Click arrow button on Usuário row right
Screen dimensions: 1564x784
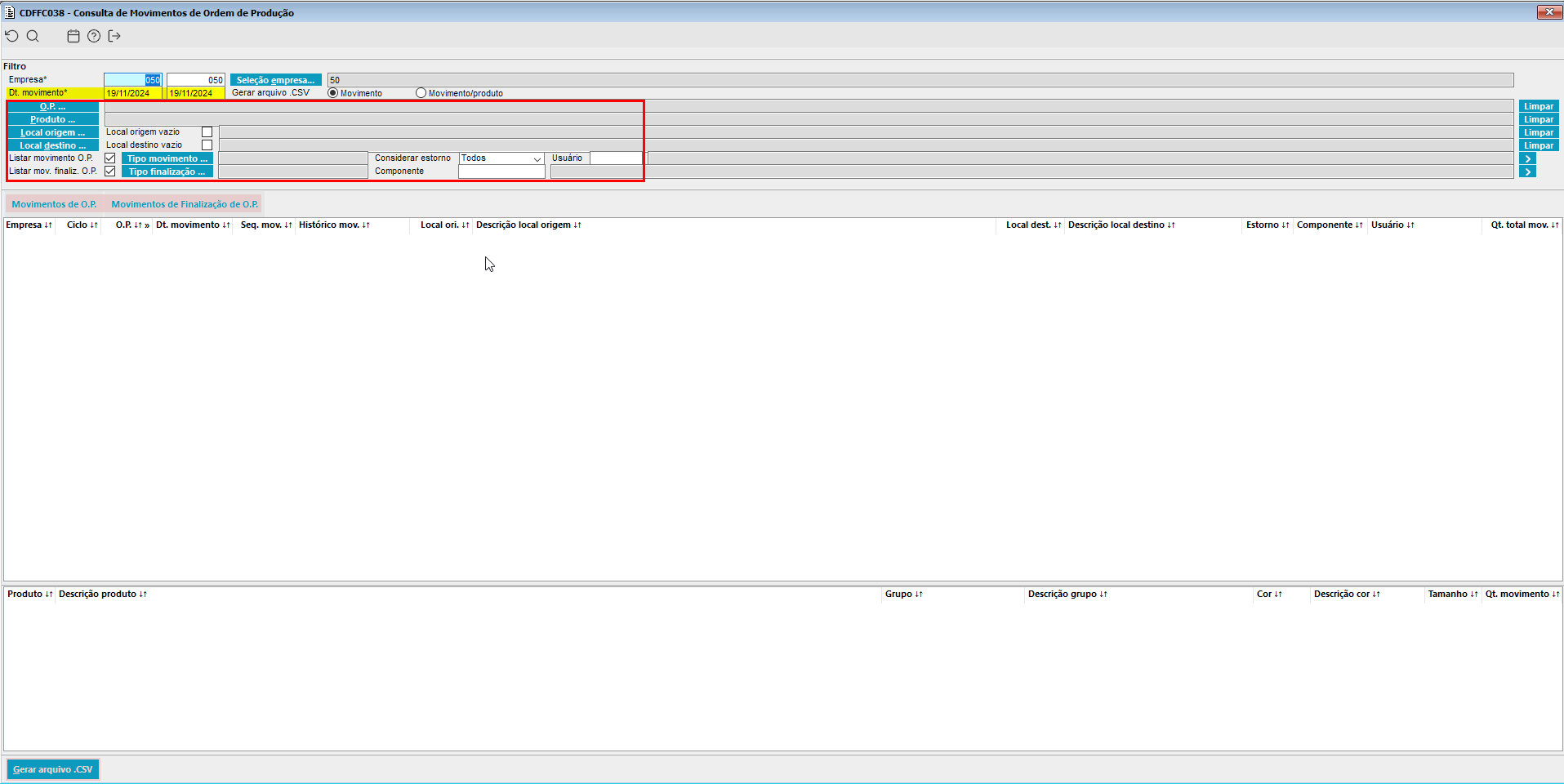[x=1527, y=158]
